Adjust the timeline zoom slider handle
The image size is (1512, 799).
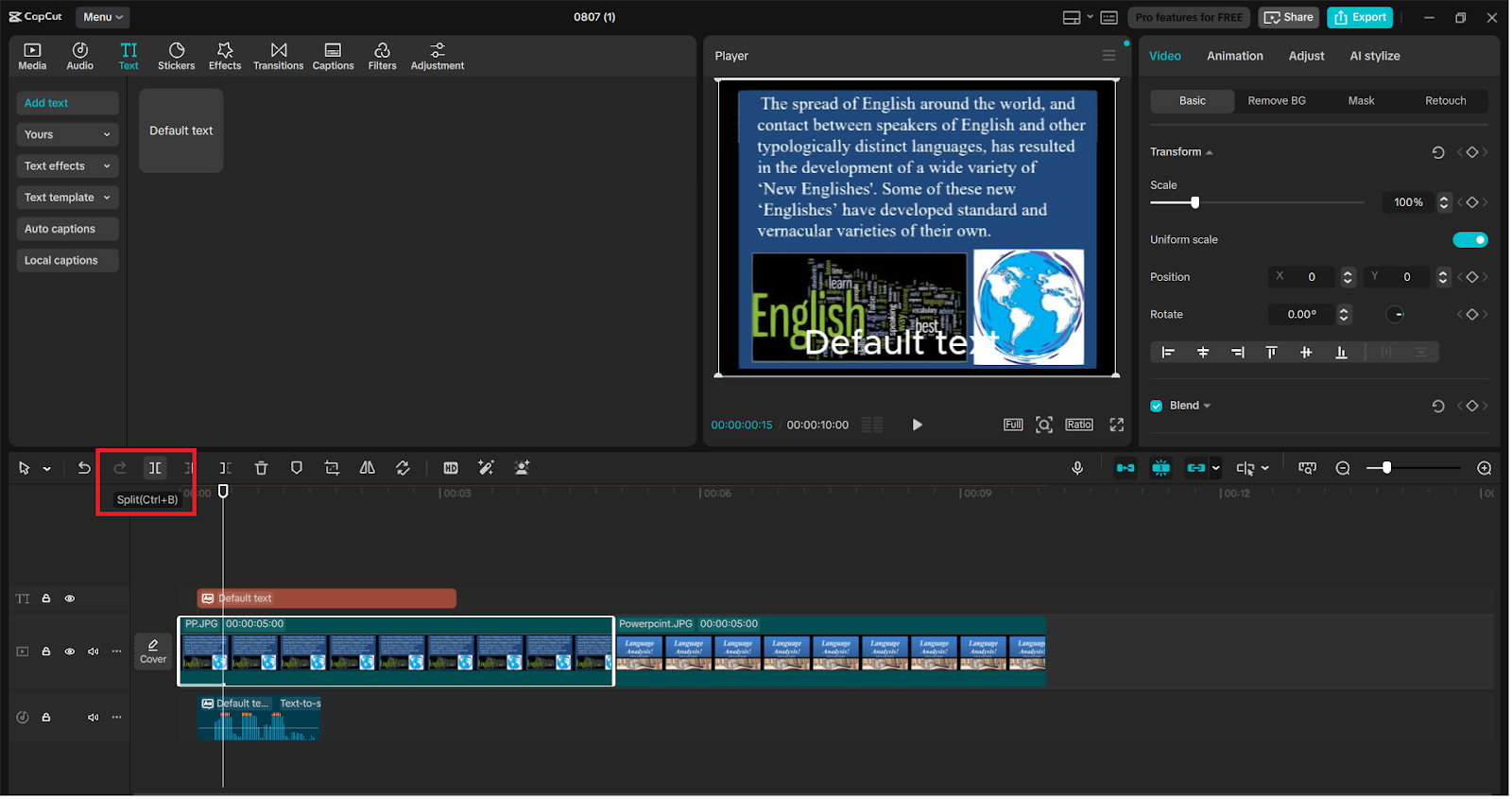pos(1386,468)
